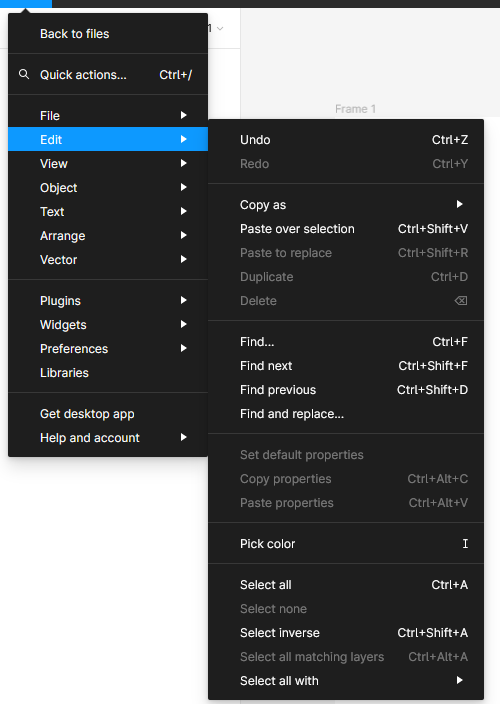
Task: Open the Help and account submenu
Action: (x=108, y=438)
